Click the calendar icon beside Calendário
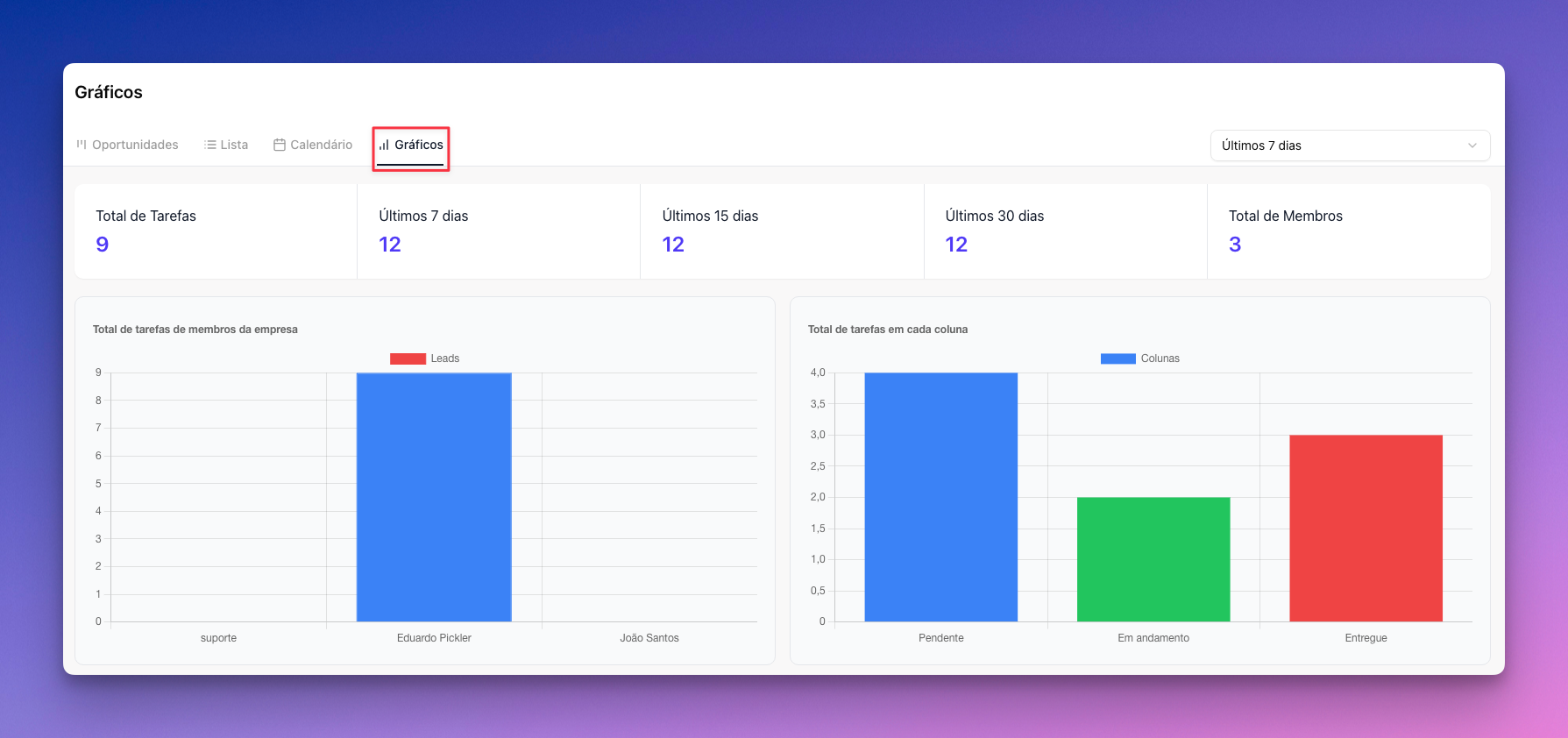This screenshot has width=1568, height=738. (280, 145)
